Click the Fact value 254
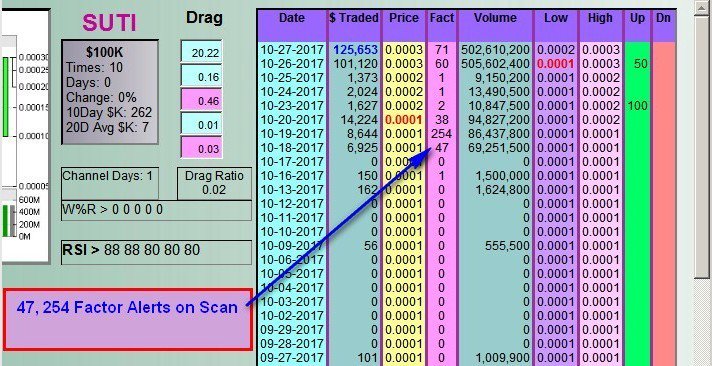The height and width of the screenshot is (366, 712). tap(442, 134)
